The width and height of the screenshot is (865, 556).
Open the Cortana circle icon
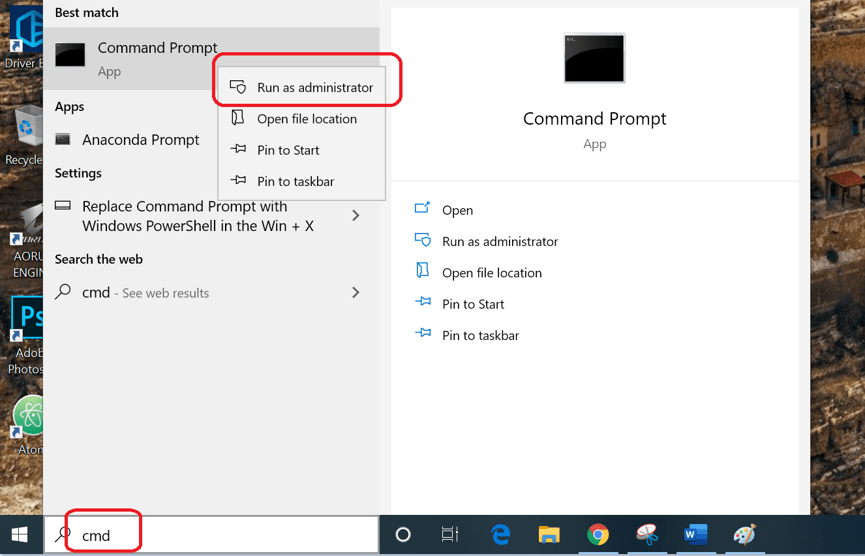click(x=403, y=535)
